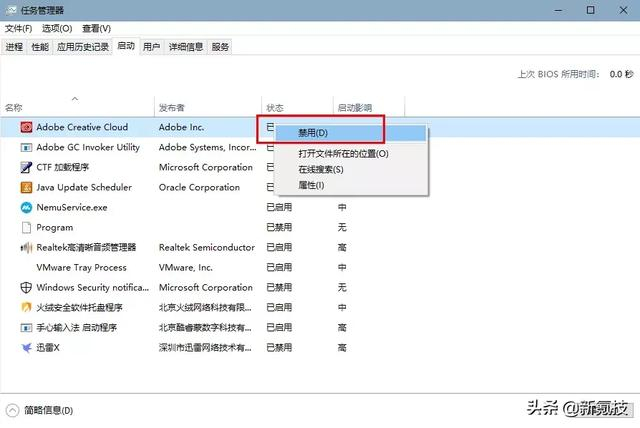
Task: Switch to the 进程 tab
Action: (14, 47)
